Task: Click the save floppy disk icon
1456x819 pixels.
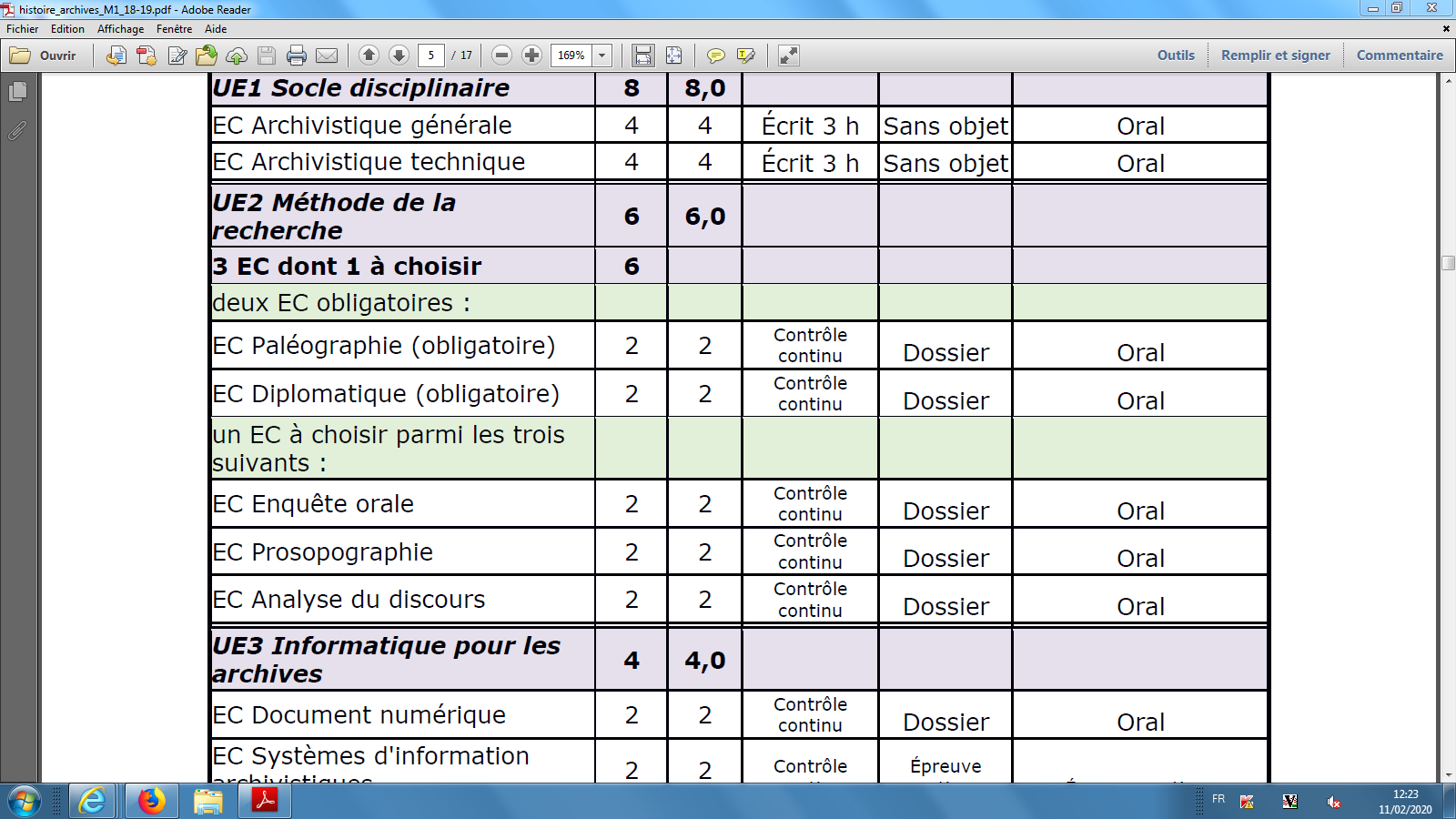Action: (267, 56)
